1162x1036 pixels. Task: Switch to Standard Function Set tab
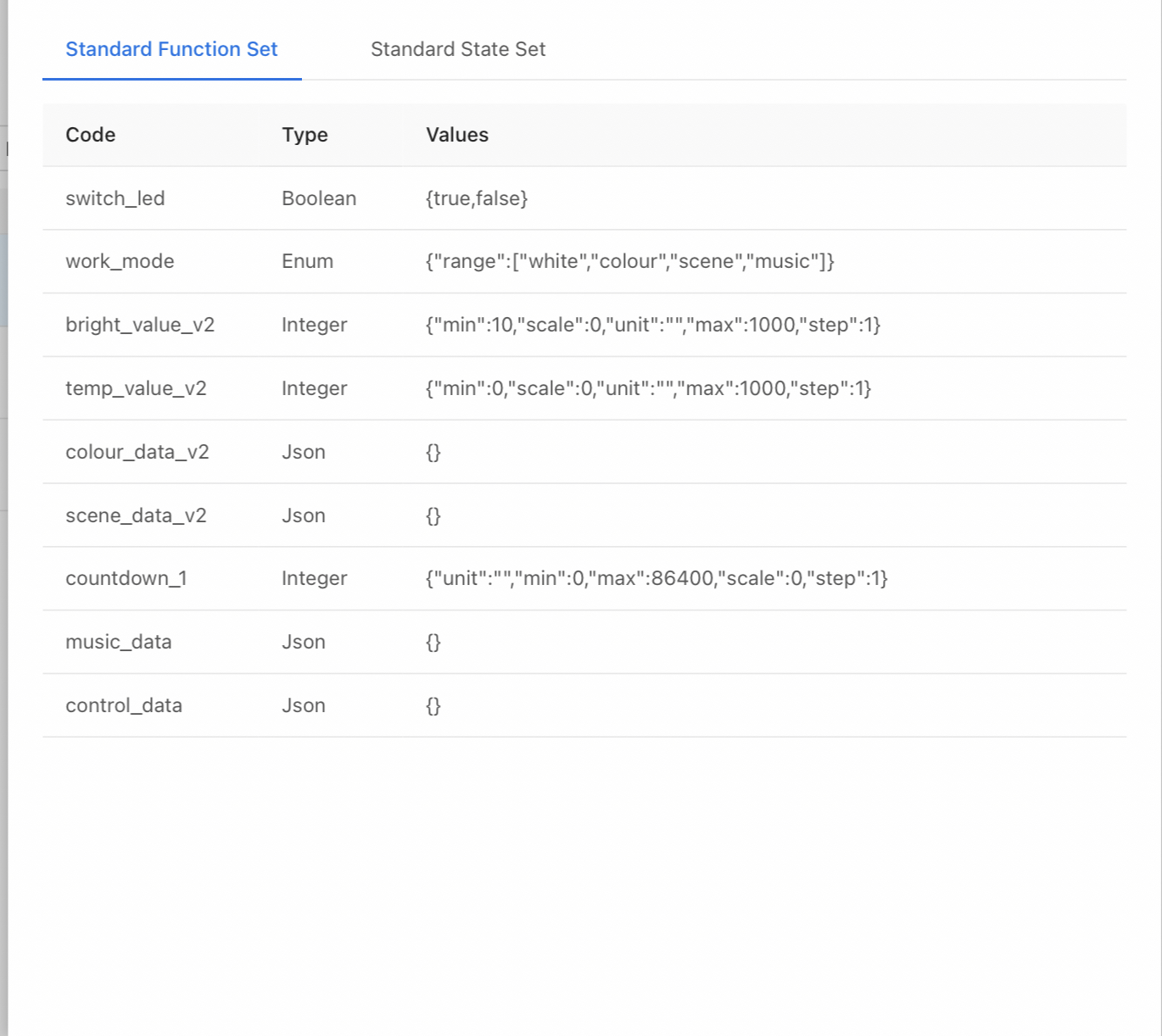coord(171,49)
